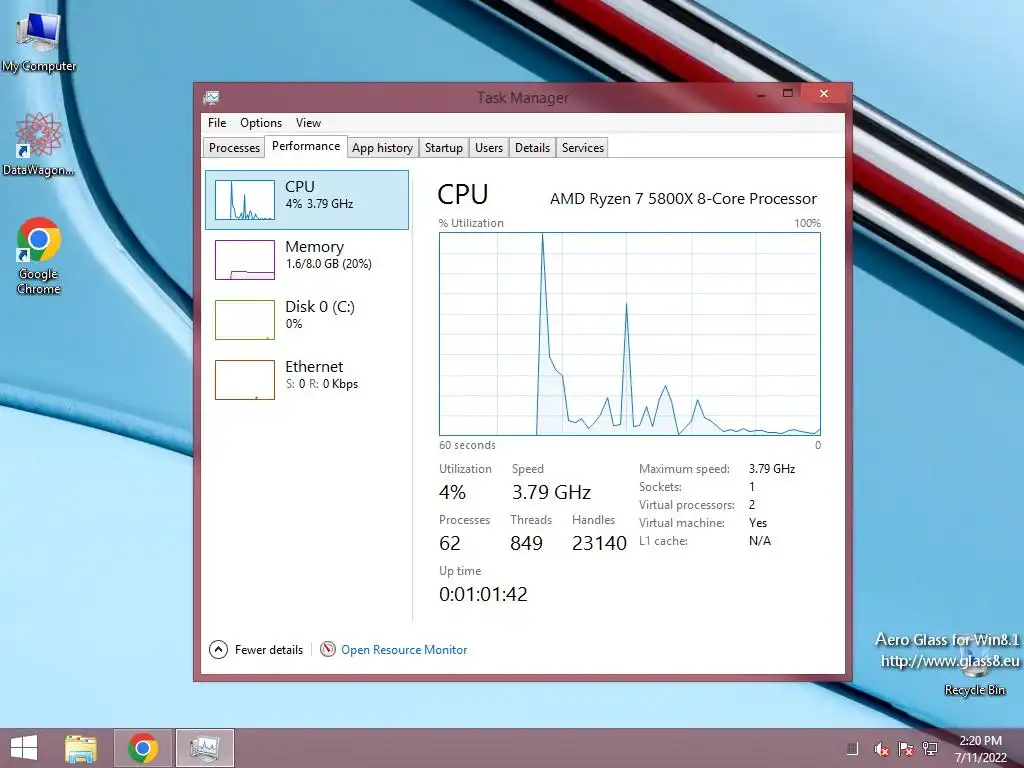Click the Utilization value 4%
This screenshot has width=1024, height=768.
tap(452, 492)
